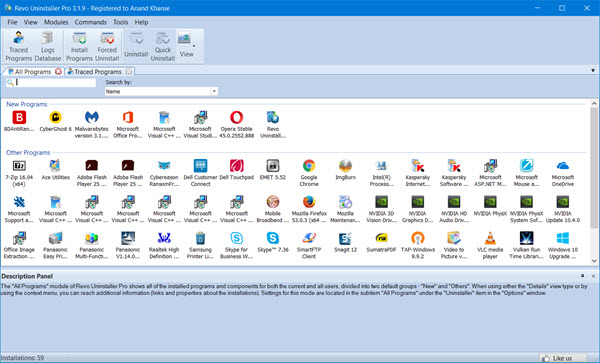
Task: Select the All Programs tab
Action: pyautogui.click(x=33, y=72)
